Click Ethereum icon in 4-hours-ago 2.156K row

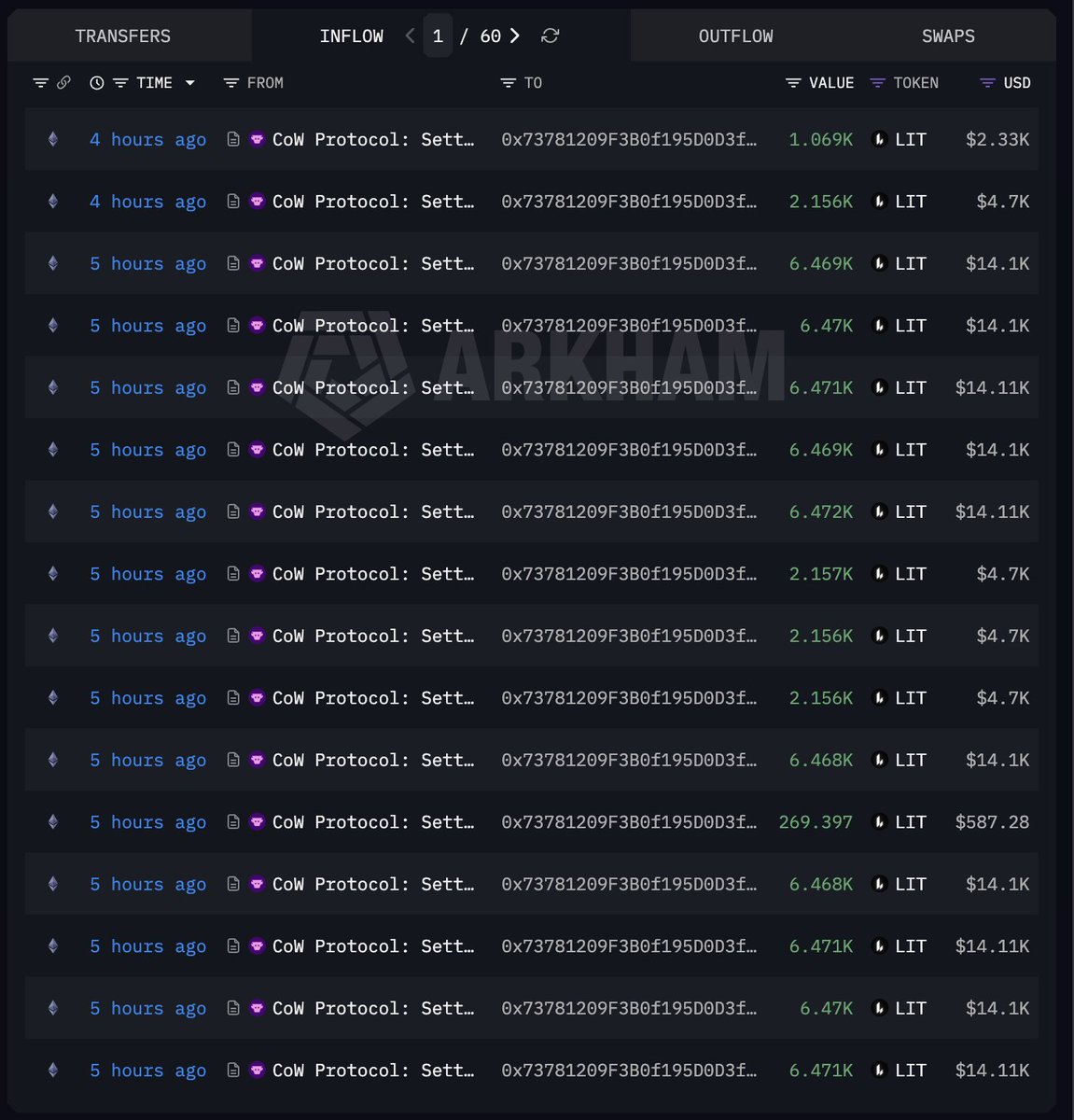point(53,202)
